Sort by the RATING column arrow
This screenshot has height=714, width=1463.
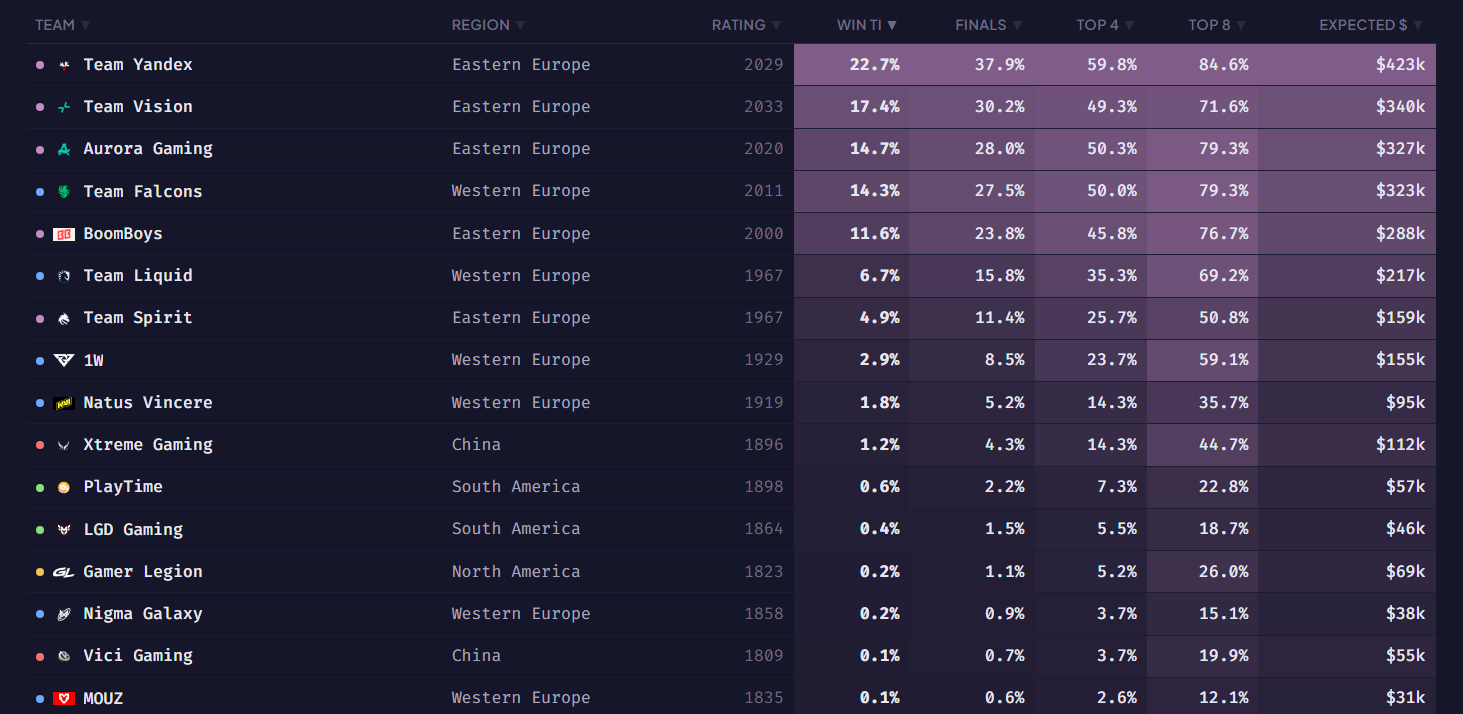click(x=776, y=25)
